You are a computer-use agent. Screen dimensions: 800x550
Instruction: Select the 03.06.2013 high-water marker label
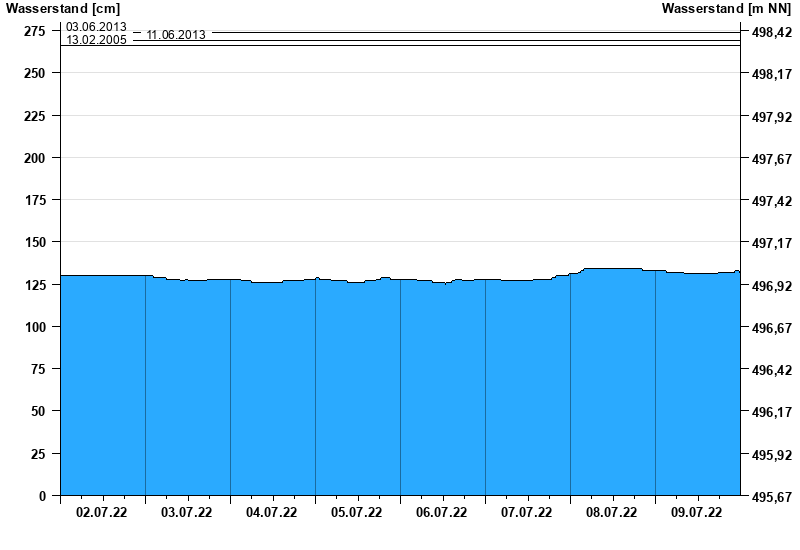[96, 27]
